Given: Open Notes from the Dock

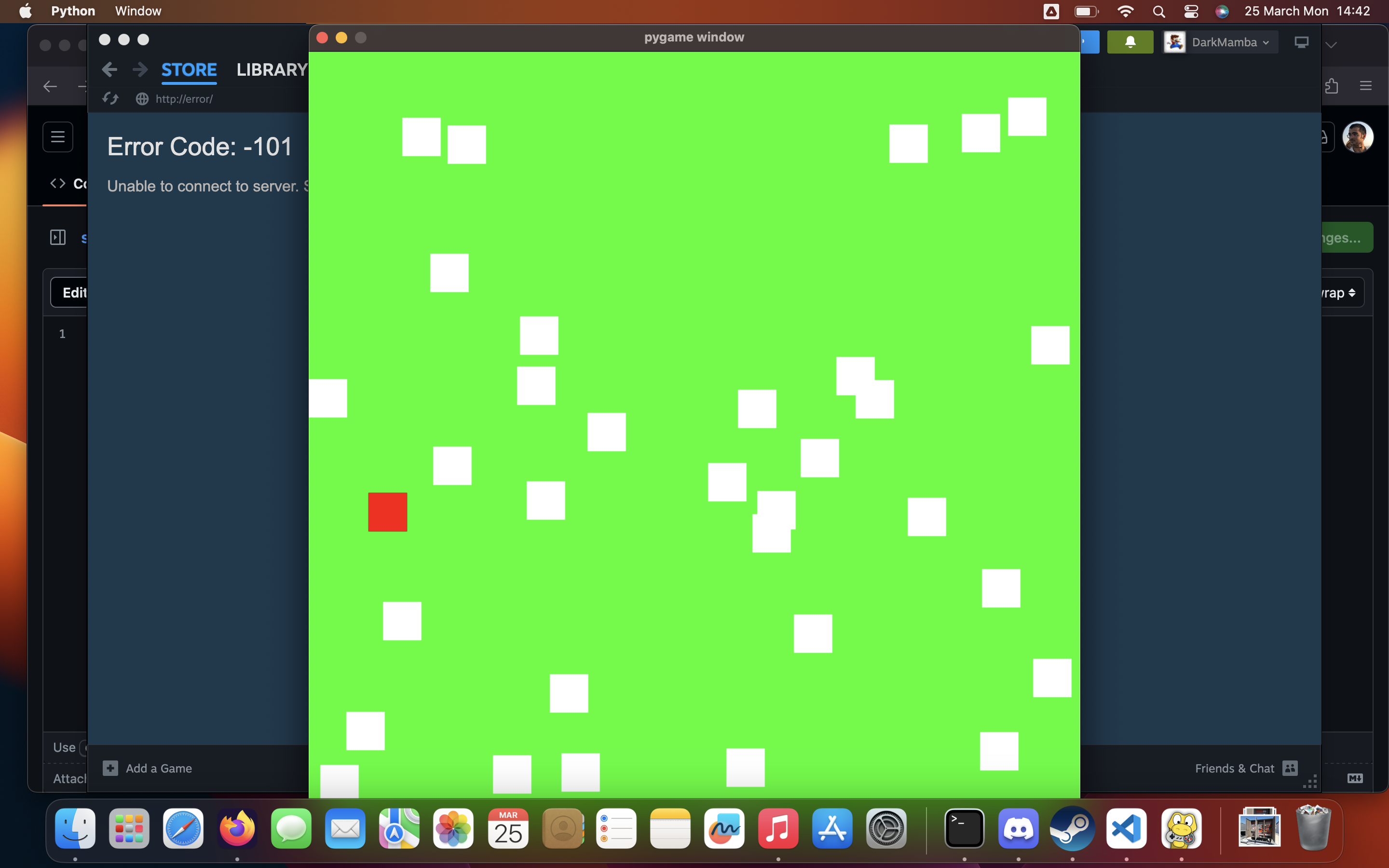Looking at the screenshot, I should point(670,828).
